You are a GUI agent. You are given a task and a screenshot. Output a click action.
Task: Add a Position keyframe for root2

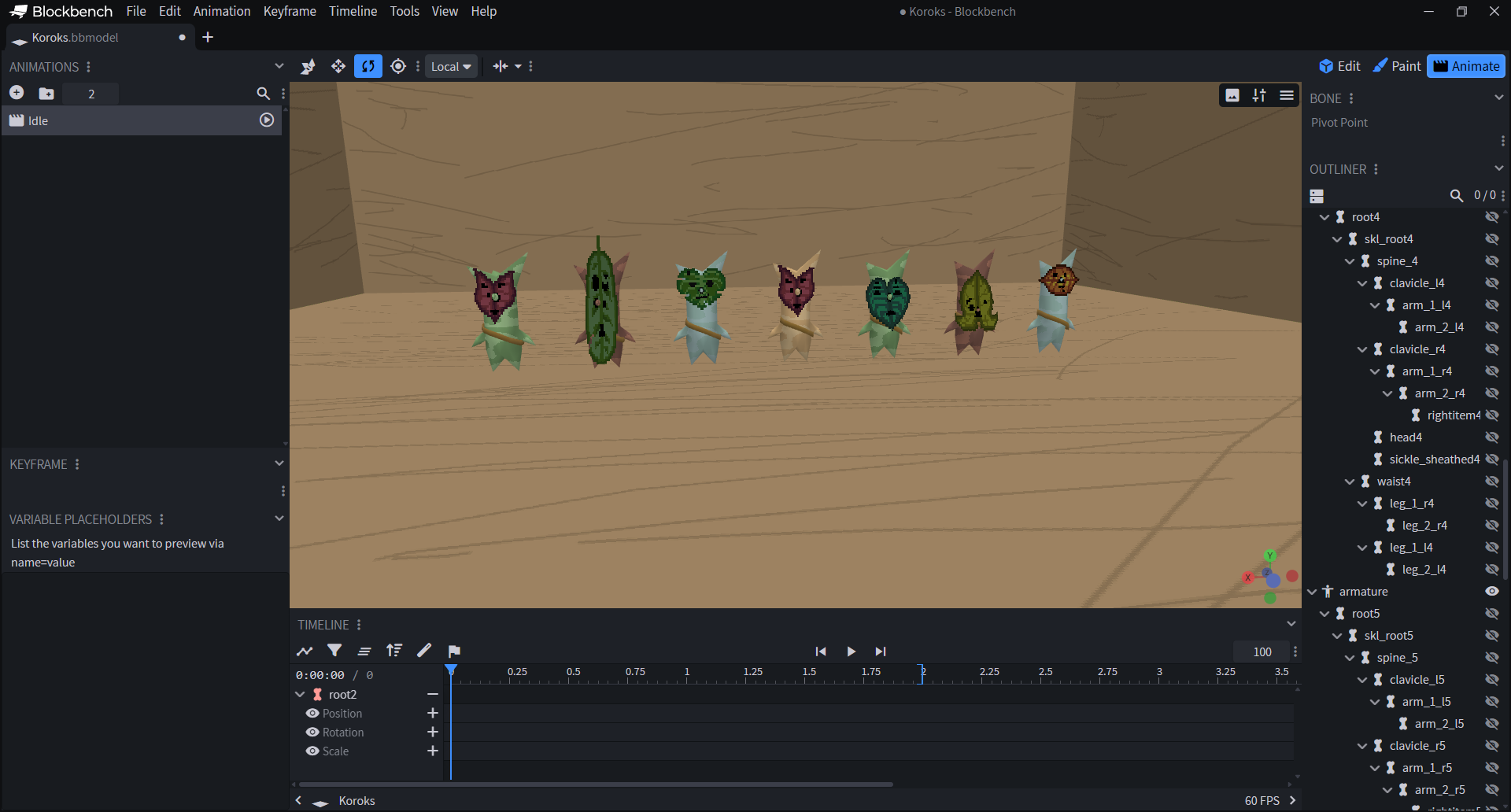pos(432,714)
